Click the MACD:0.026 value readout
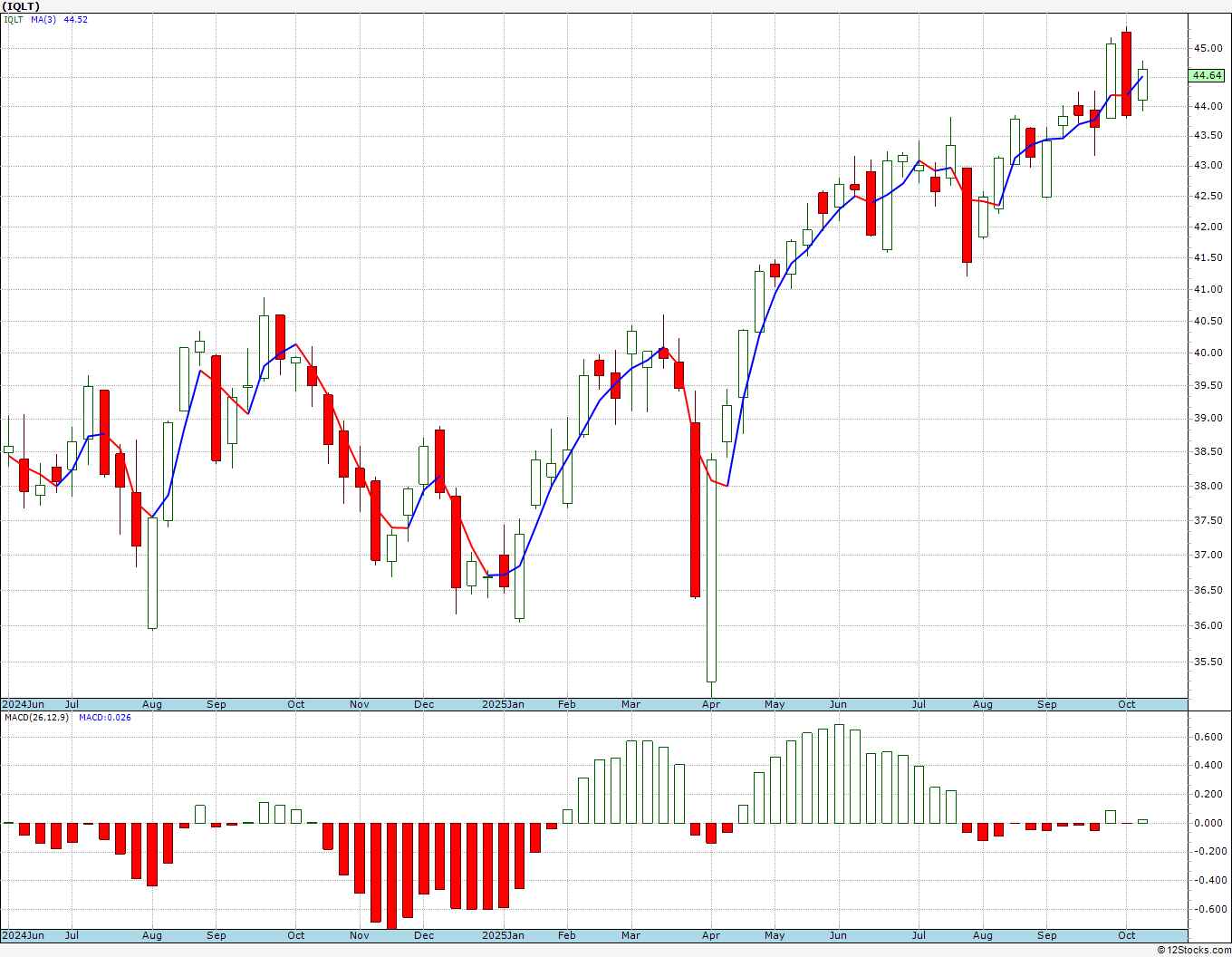Image resolution: width=1232 pixels, height=957 pixels. (x=104, y=717)
